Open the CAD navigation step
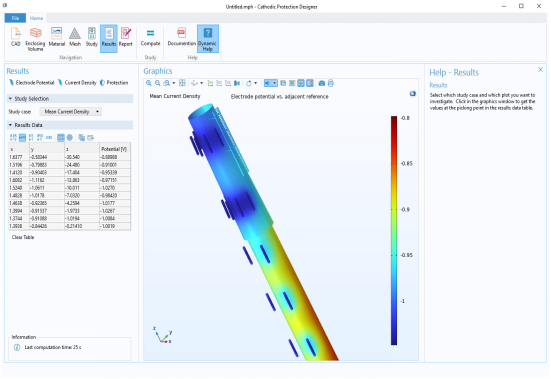551x379 pixels. pos(15,37)
